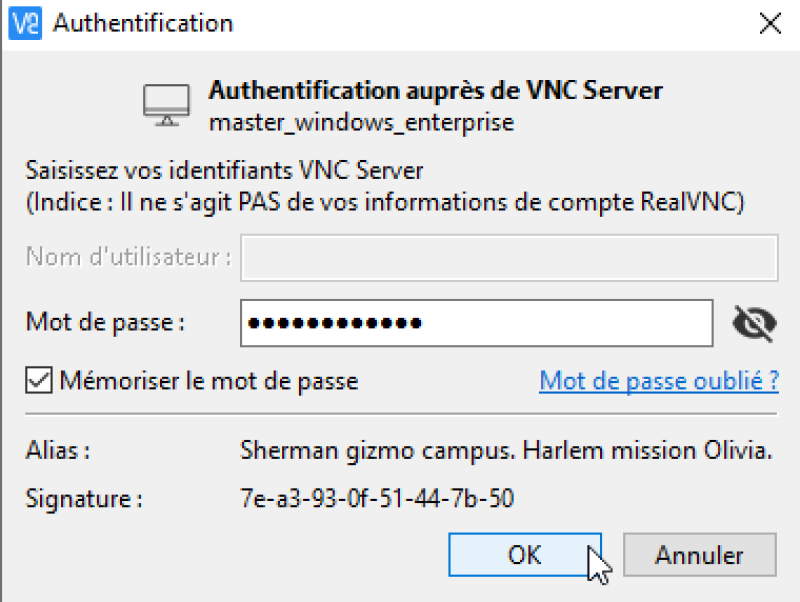Uncheck Mémoriser le mot de passe checkbox
The height and width of the screenshot is (602, 800).
[x=39, y=381]
